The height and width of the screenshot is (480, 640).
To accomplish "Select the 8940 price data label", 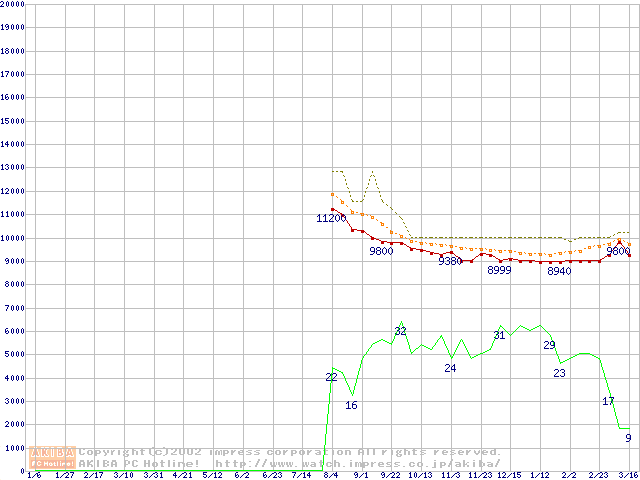I will click(x=559, y=271).
